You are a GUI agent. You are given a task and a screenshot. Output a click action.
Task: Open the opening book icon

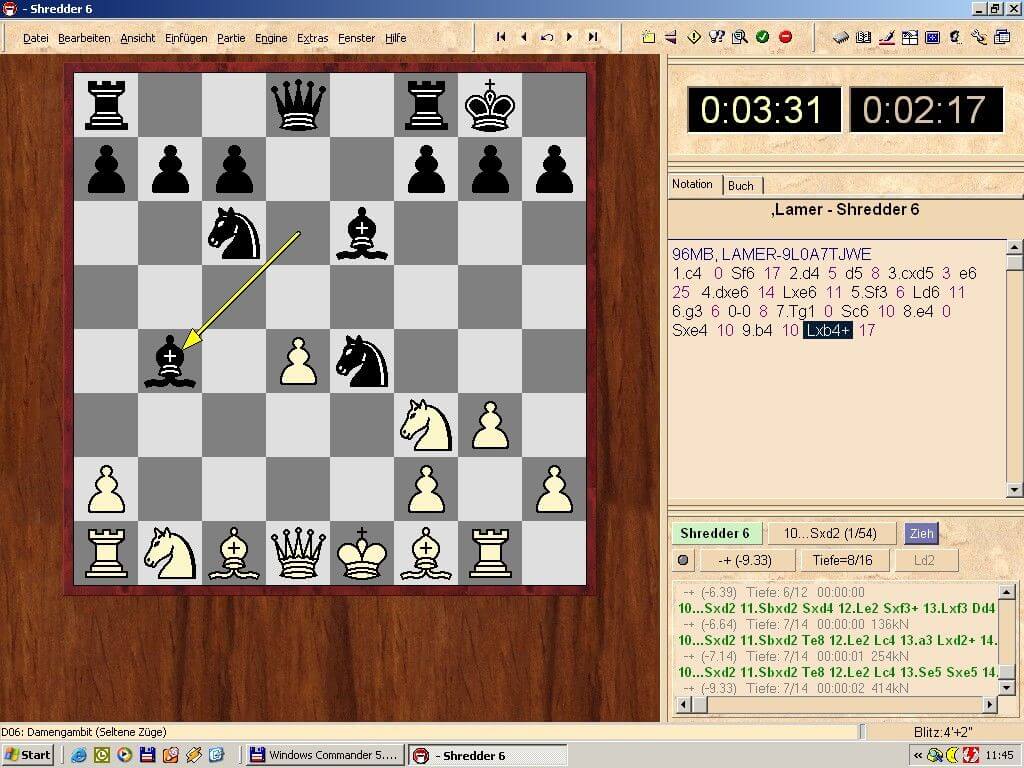[863, 37]
